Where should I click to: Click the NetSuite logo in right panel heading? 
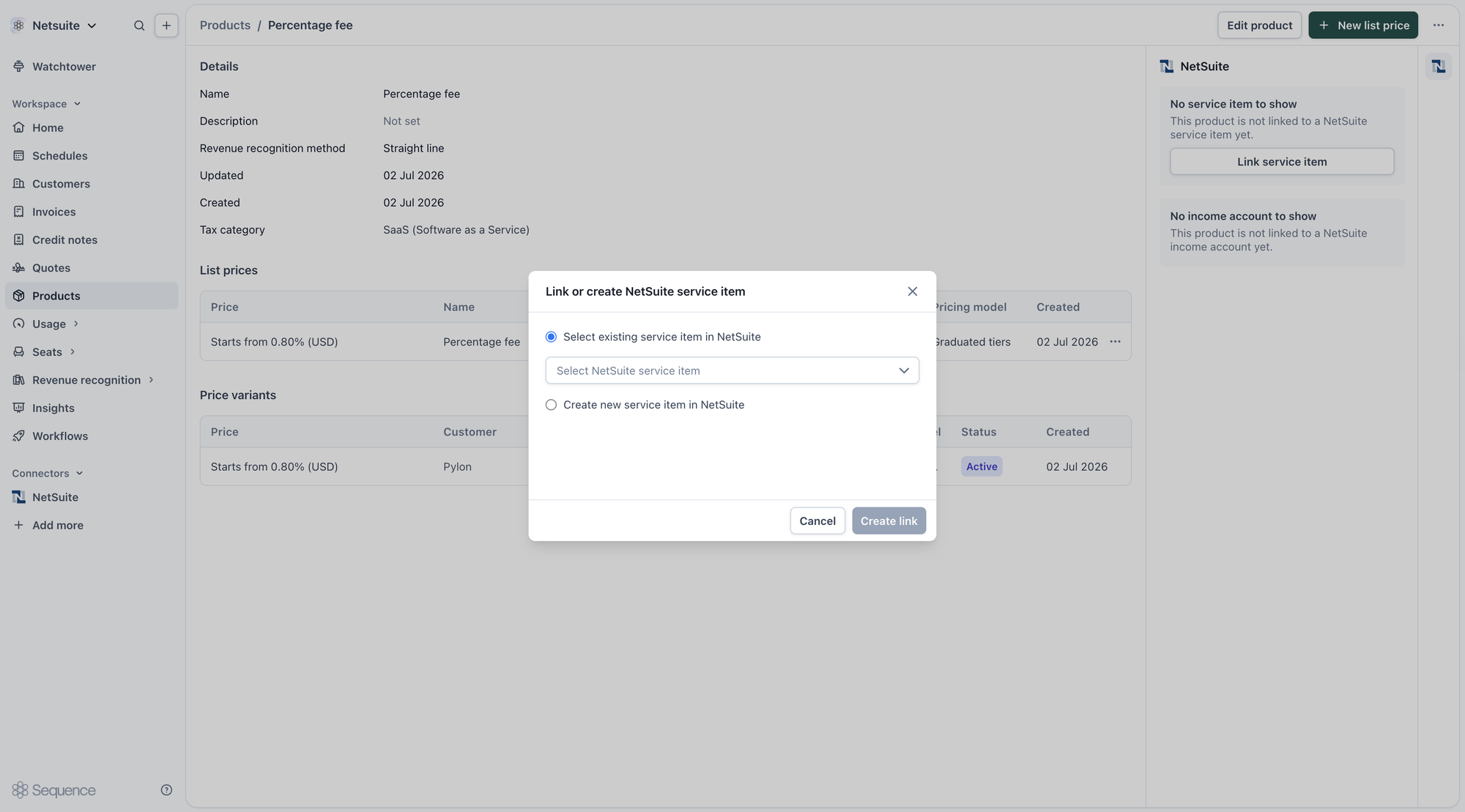click(1167, 67)
